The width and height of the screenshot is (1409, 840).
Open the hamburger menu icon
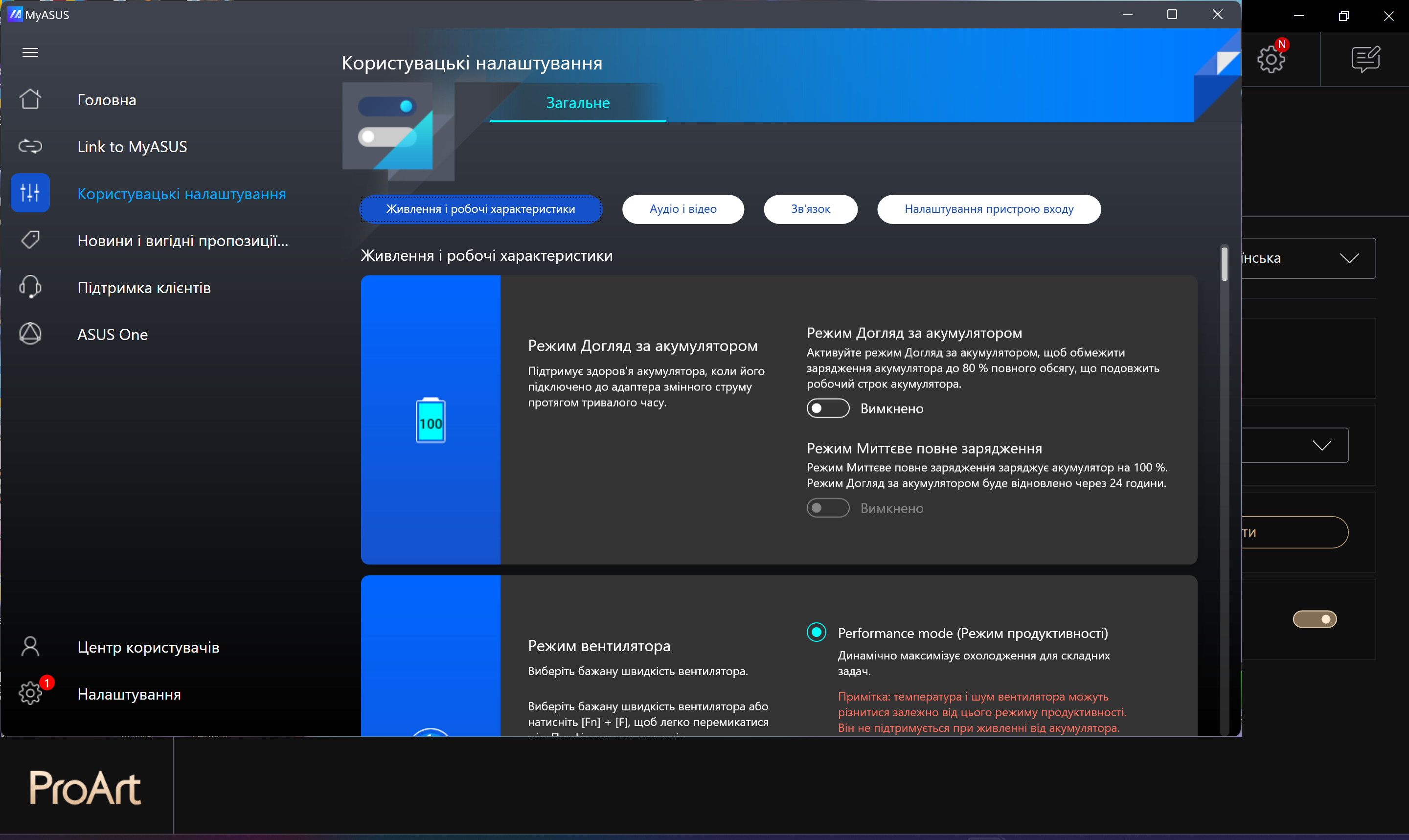pos(30,53)
